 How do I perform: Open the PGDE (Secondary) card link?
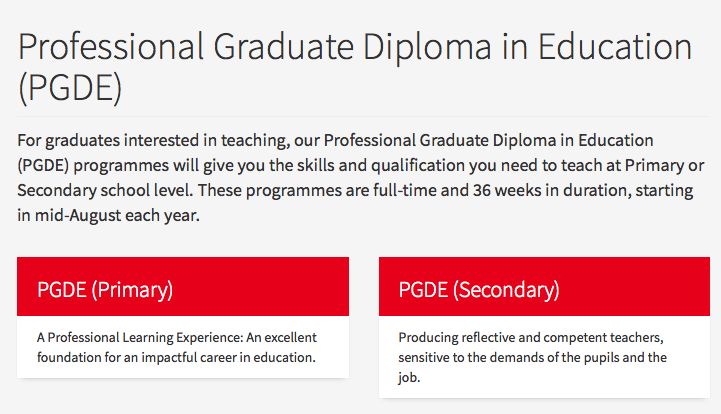point(479,290)
